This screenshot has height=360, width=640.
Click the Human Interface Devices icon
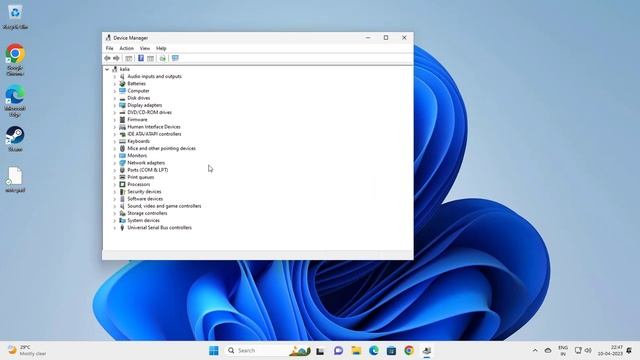(122, 127)
